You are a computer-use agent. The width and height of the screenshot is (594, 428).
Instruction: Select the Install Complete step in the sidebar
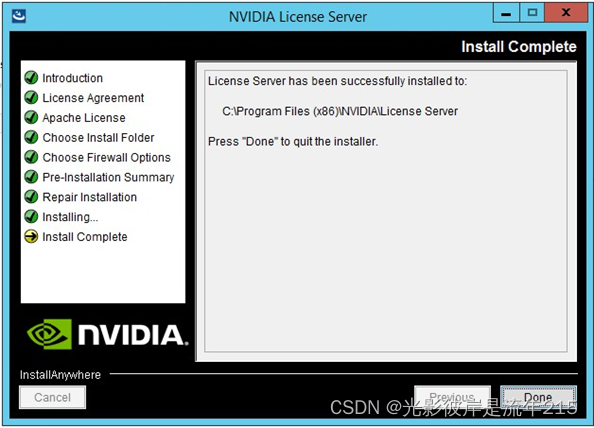(x=85, y=237)
